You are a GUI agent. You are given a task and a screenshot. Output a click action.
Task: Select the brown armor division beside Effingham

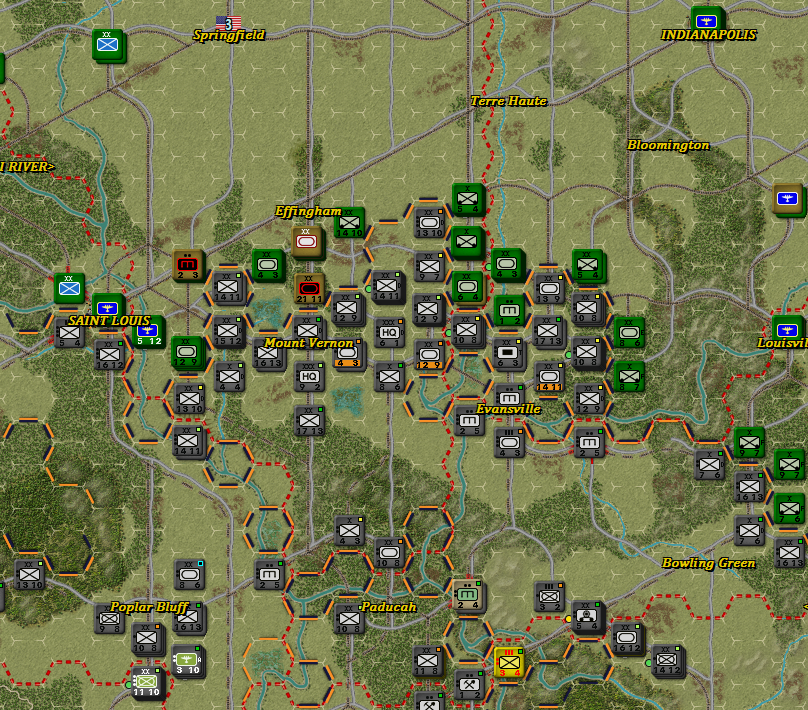307,241
